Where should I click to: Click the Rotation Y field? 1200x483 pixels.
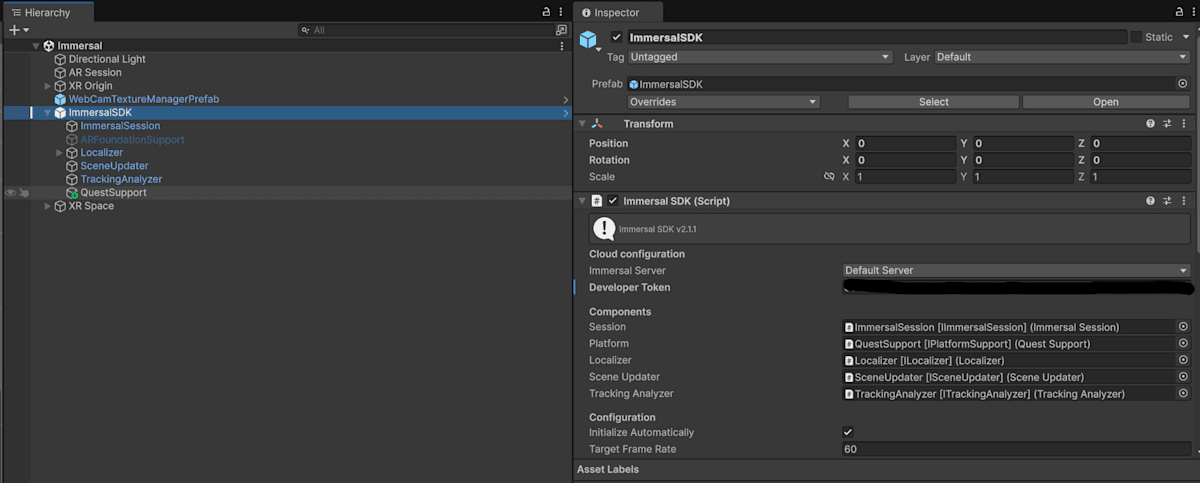[x=1023, y=160]
